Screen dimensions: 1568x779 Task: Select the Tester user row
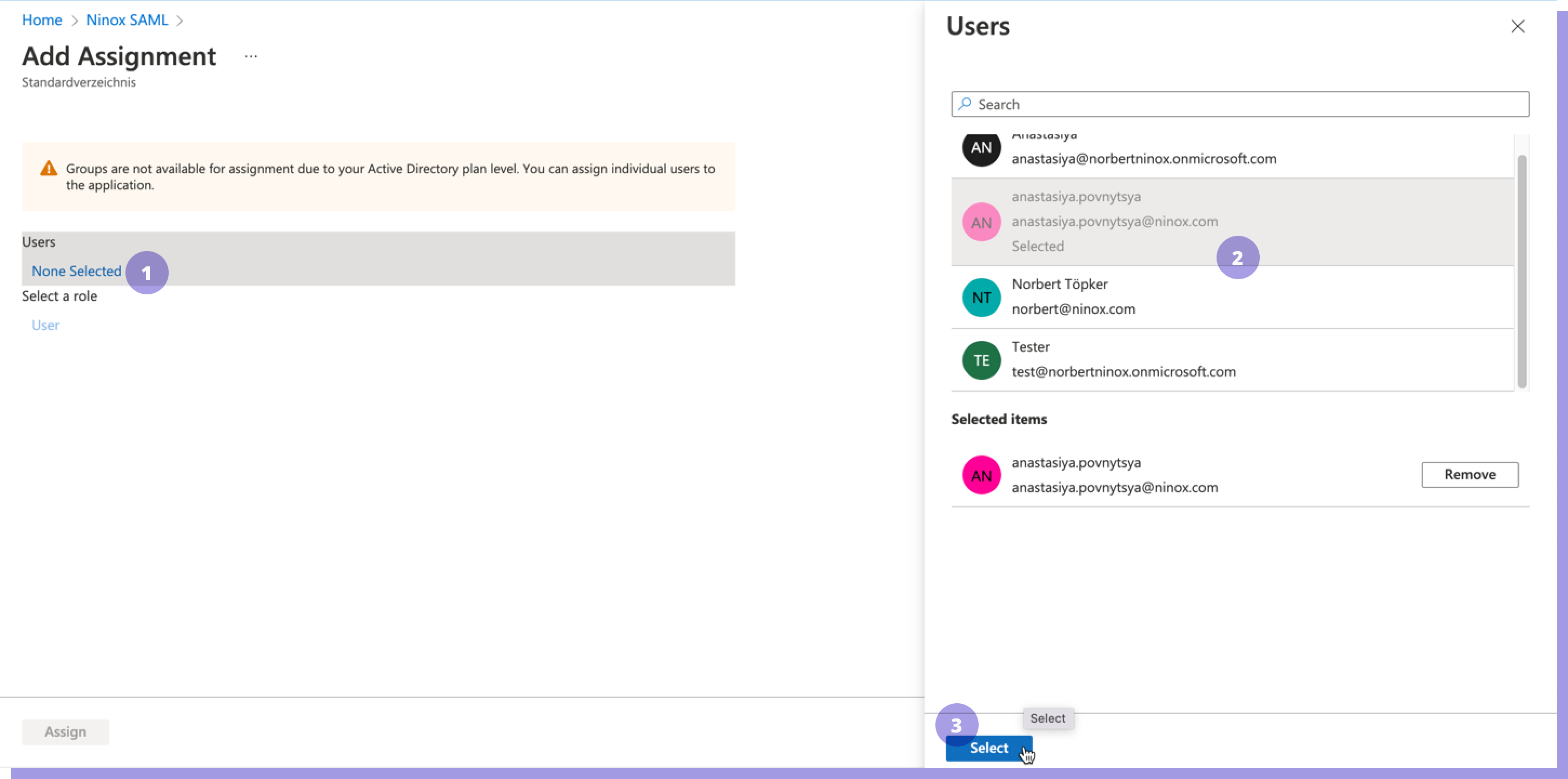tap(1232, 360)
